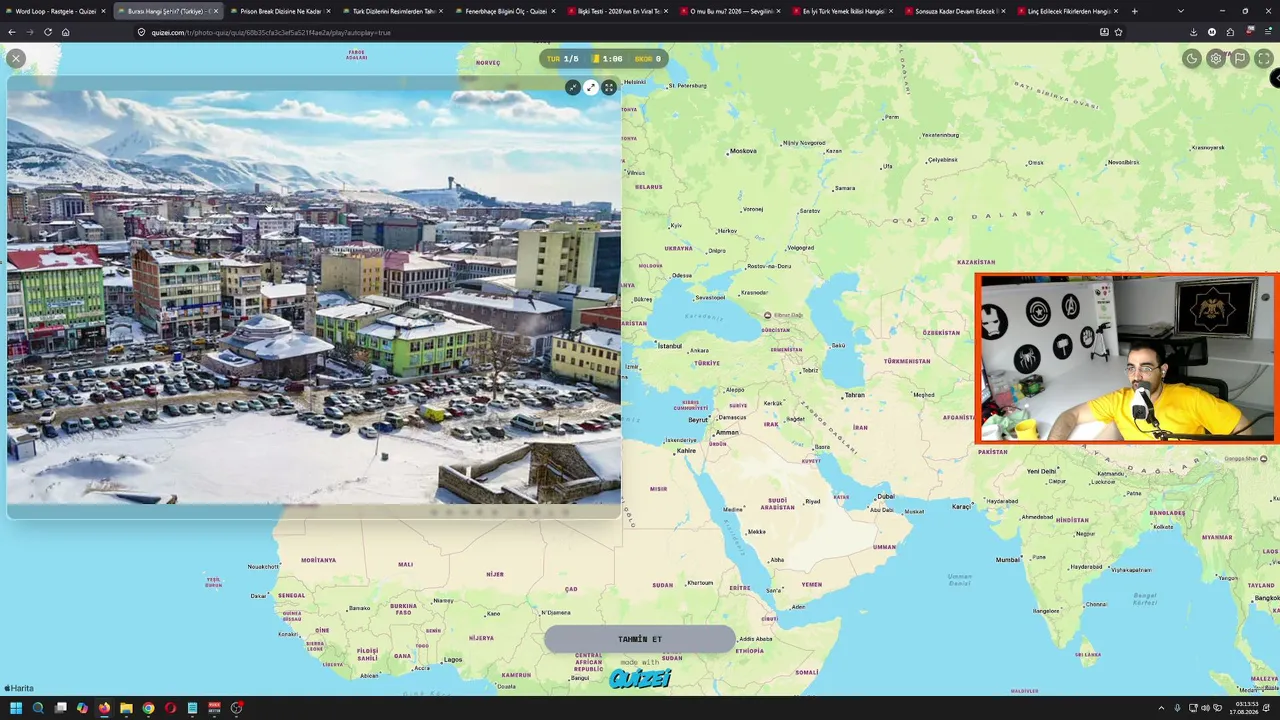Go forward to the next page

(30, 32)
